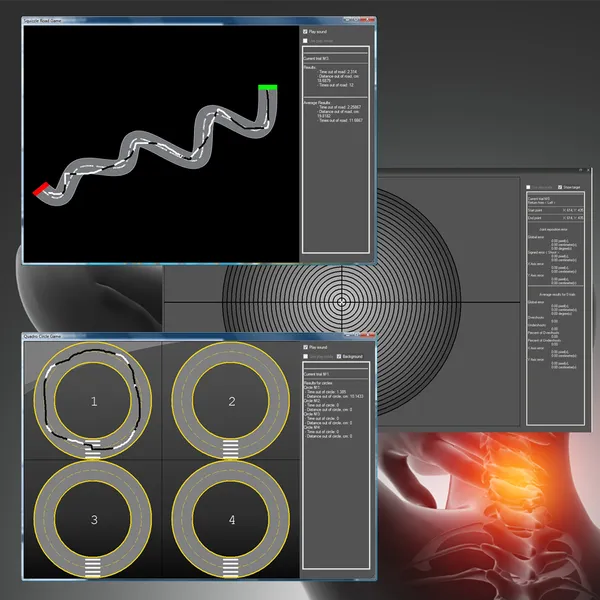The height and width of the screenshot is (600, 600).
Task: Click the average 'Times out of road' line
Action: point(340,120)
